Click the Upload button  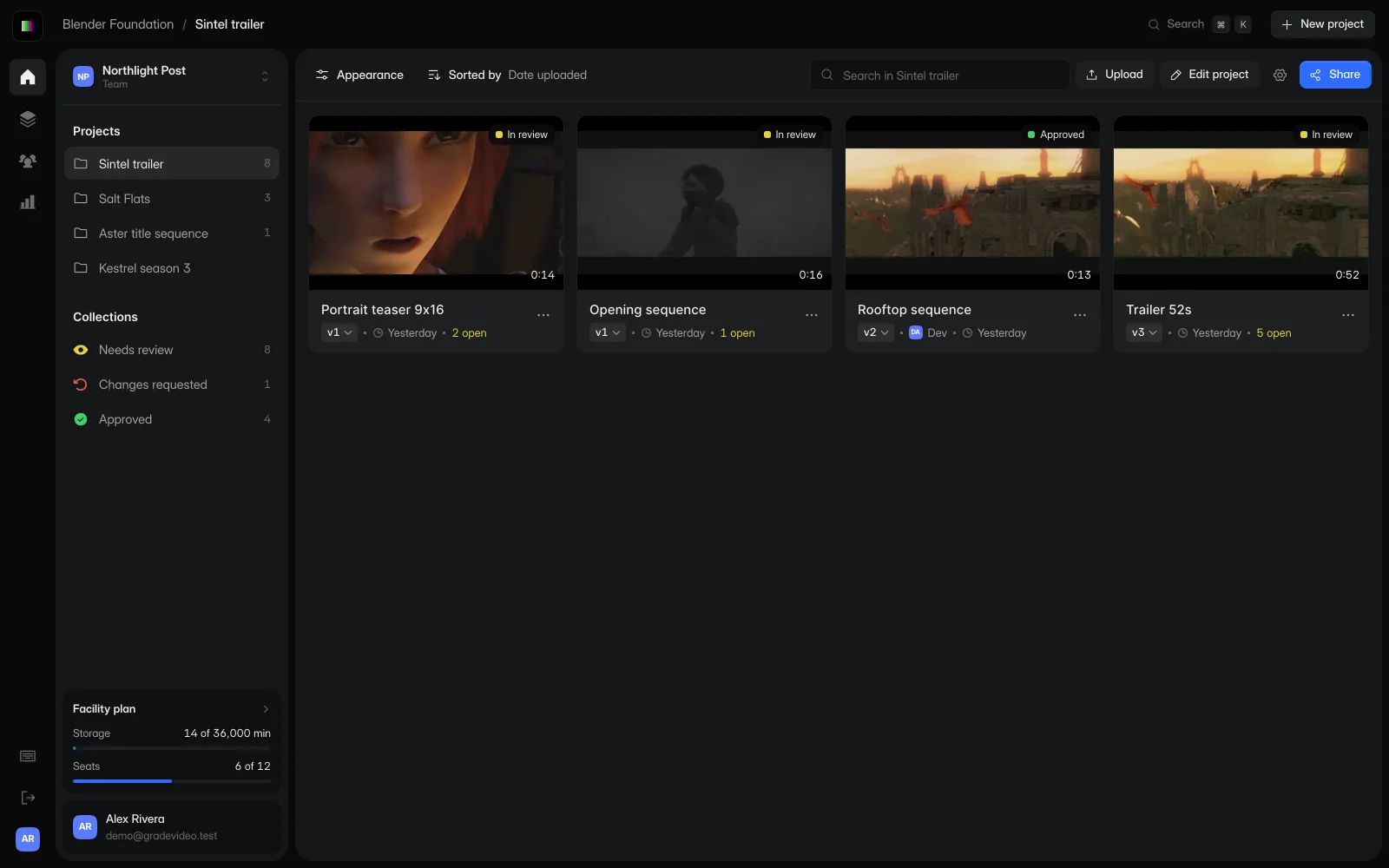click(x=1115, y=75)
